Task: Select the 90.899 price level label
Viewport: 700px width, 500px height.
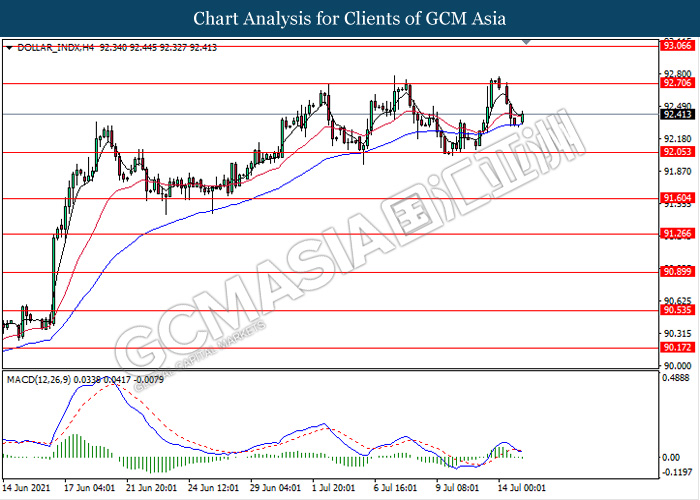Action: pyautogui.click(x=677, y=272)
